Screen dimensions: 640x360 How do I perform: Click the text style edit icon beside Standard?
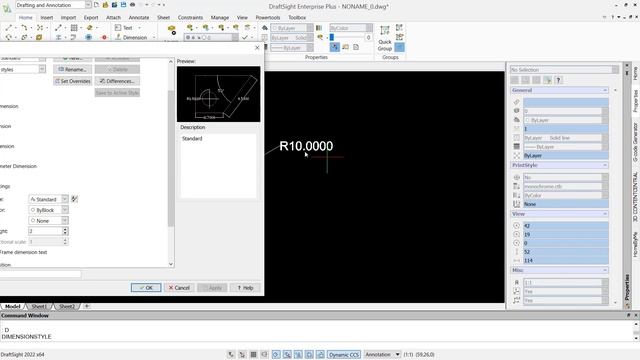(74, 199)
